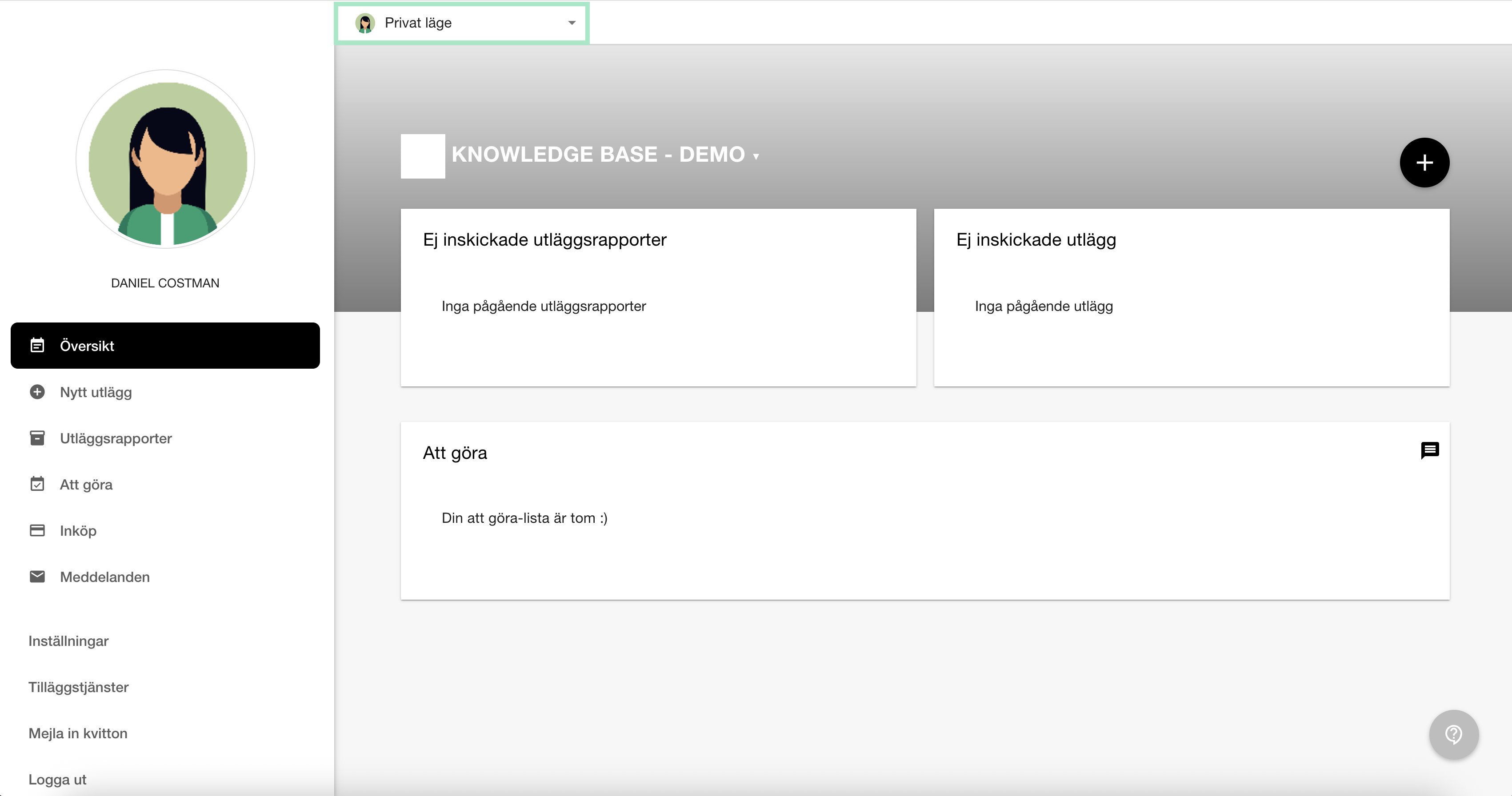Click the black plus floating button

point(1424,163)
